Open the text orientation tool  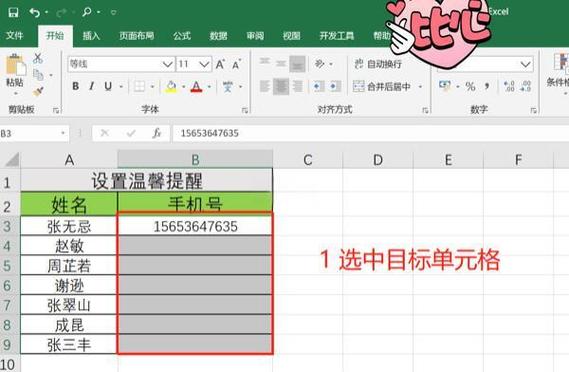(x=320, y=64)
